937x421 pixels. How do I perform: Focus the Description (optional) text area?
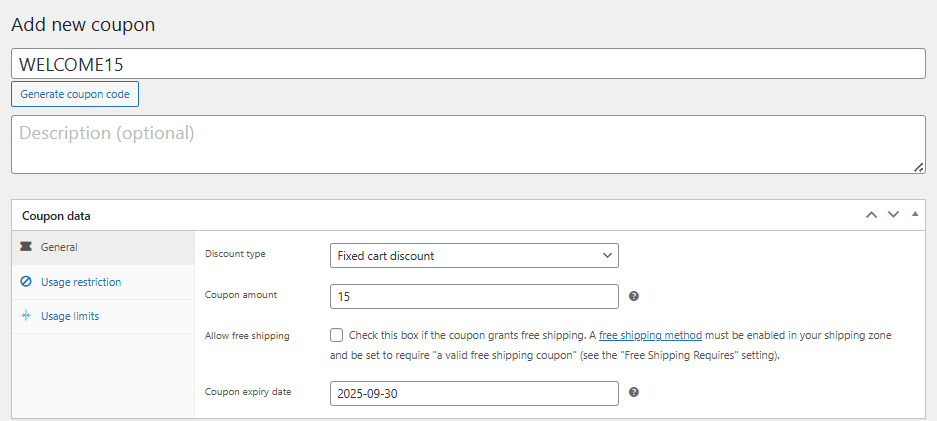[468, 145]
